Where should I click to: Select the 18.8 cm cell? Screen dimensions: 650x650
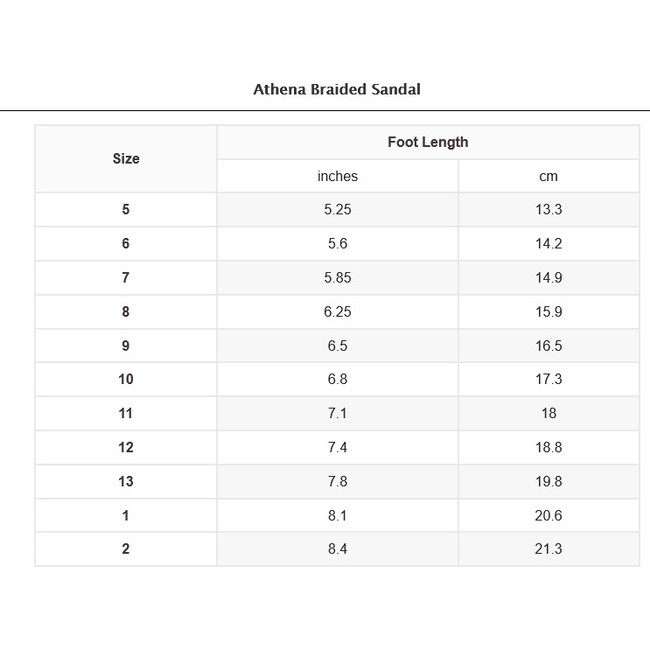pyautogui.click(x=548, y=448)
